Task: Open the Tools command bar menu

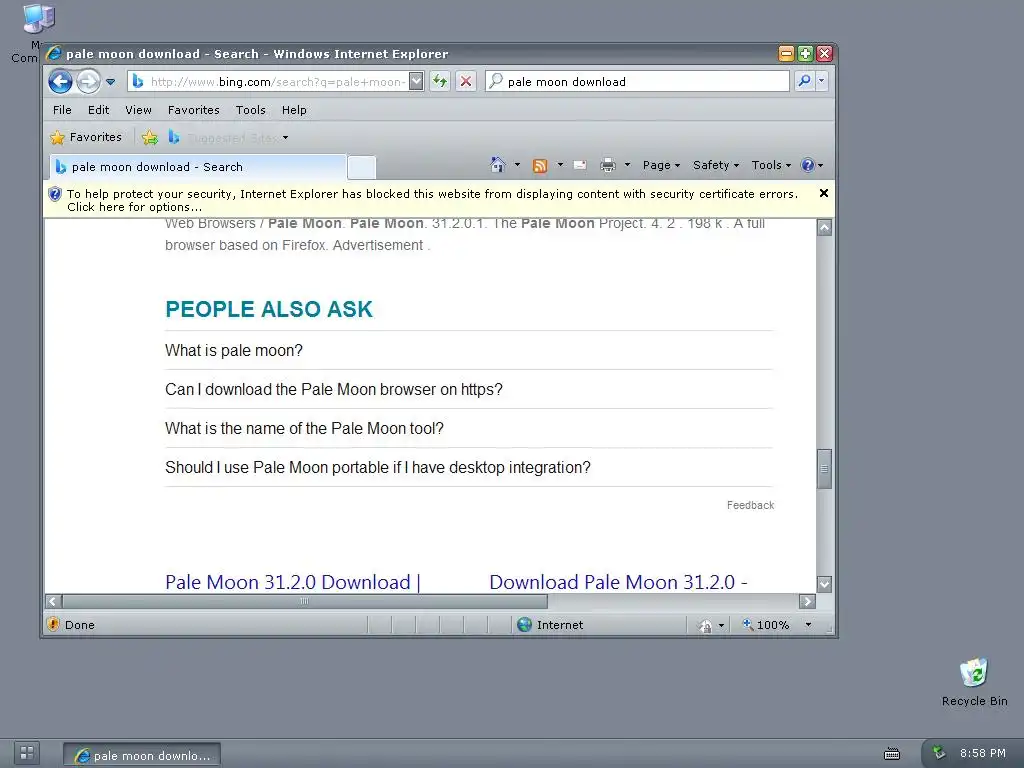Action: pyautogui.click(x=771, y=165)
